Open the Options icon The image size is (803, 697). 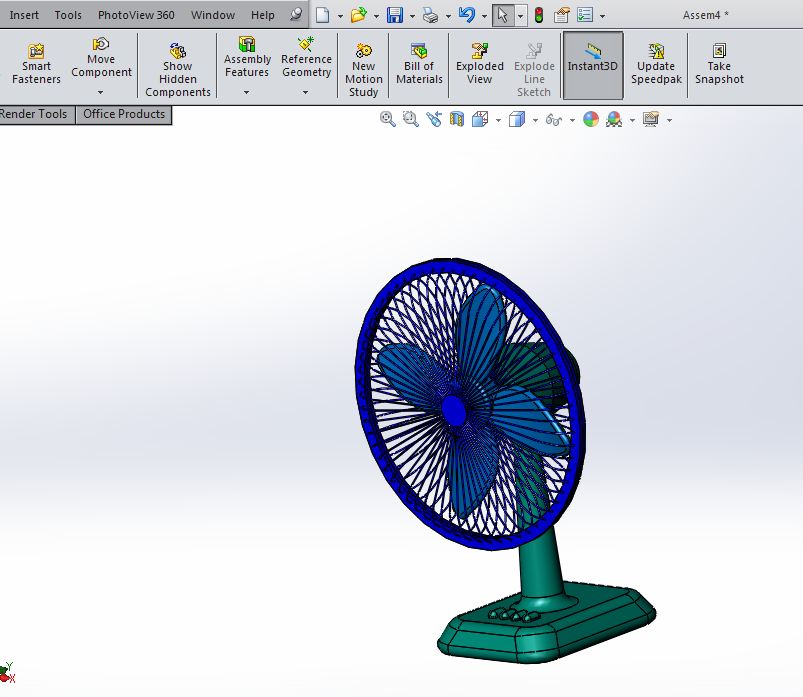point(585,15)
